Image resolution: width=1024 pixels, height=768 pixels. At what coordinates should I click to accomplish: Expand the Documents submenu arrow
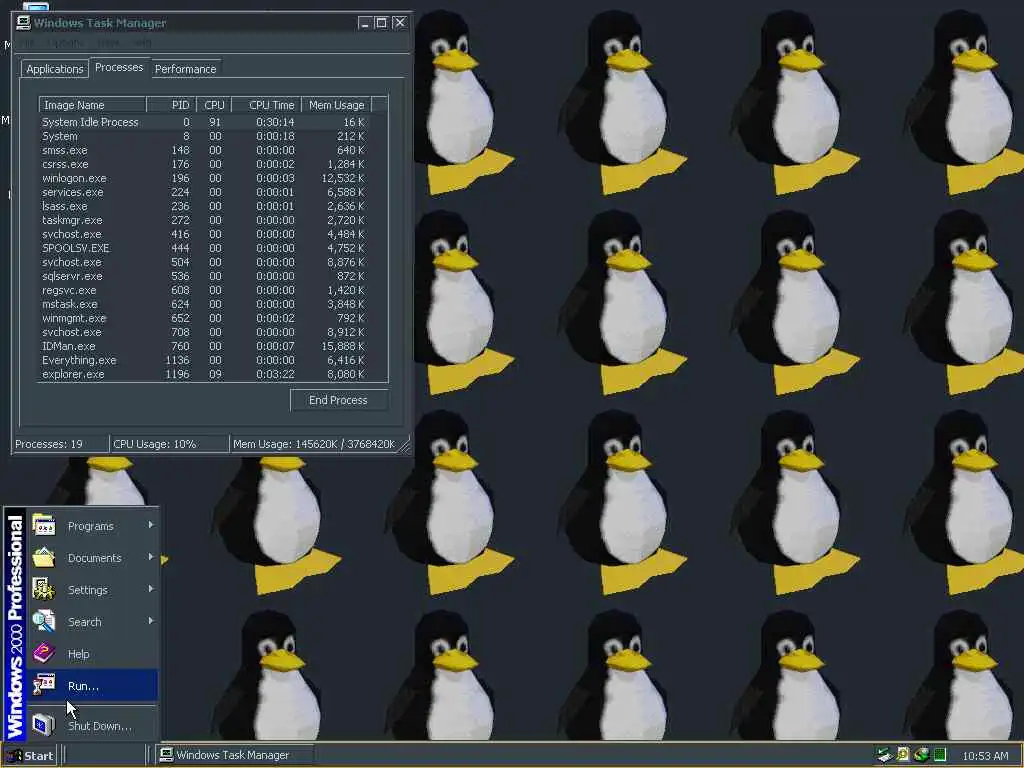[151, 557]
